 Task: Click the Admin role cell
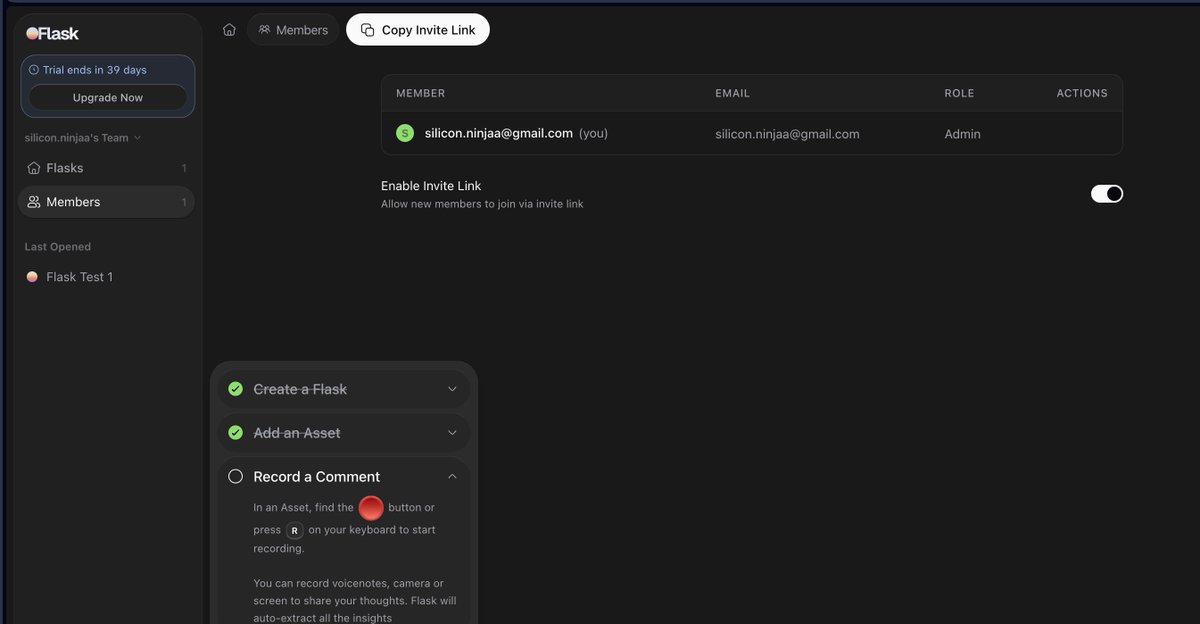[962, 134]
